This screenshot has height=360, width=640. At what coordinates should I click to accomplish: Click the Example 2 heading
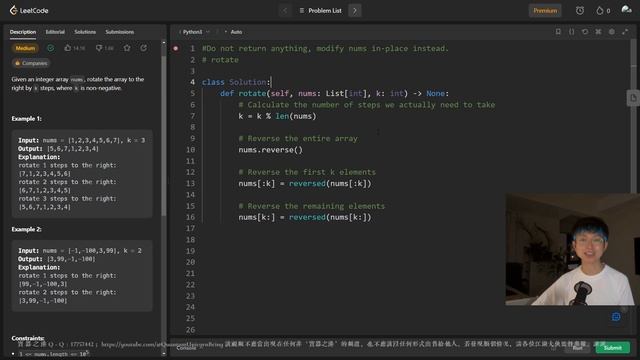tap(27, 229)
